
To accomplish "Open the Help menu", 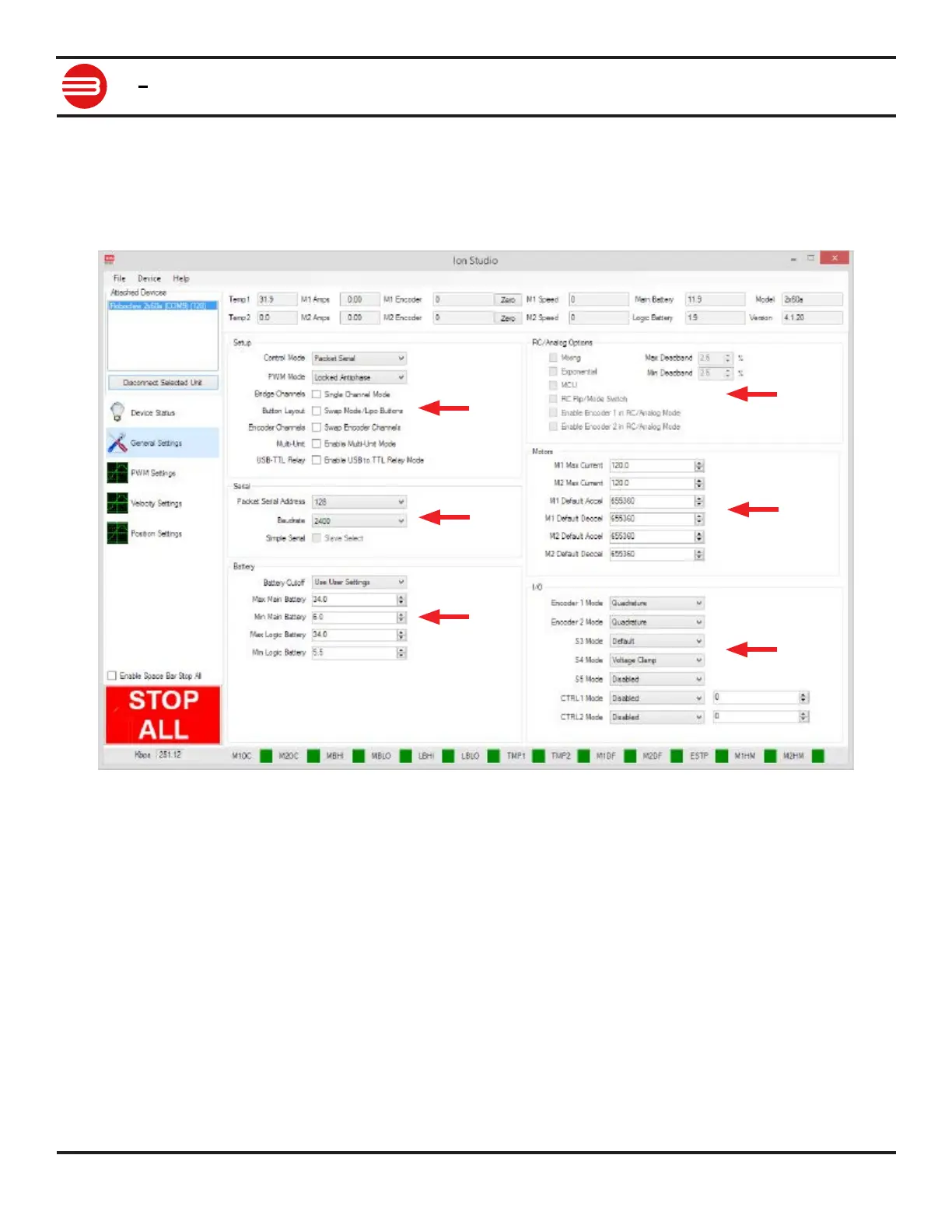I will 181,278.
